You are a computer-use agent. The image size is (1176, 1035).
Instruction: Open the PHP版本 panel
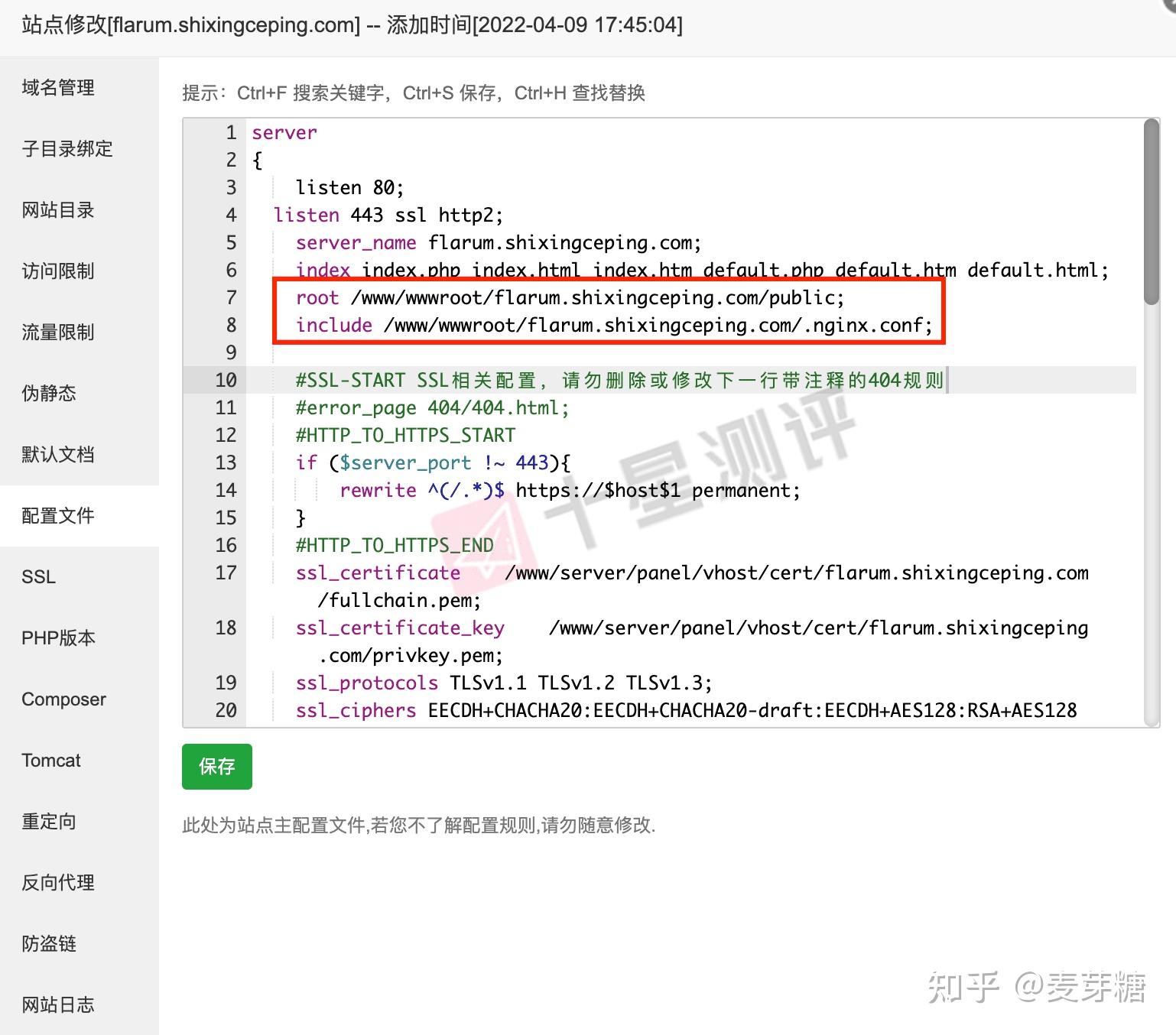(57, 638)
